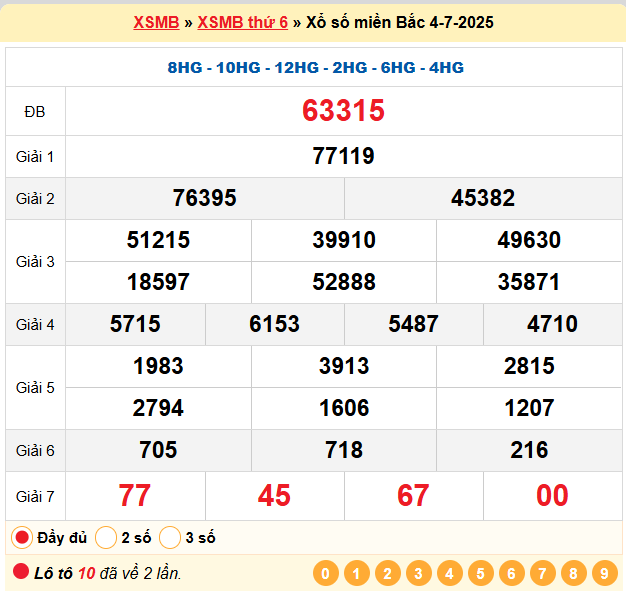Click the red dot beside Lô tô notice
The height and width of the screenshot is (594, 626).
(x=21, y=571)
